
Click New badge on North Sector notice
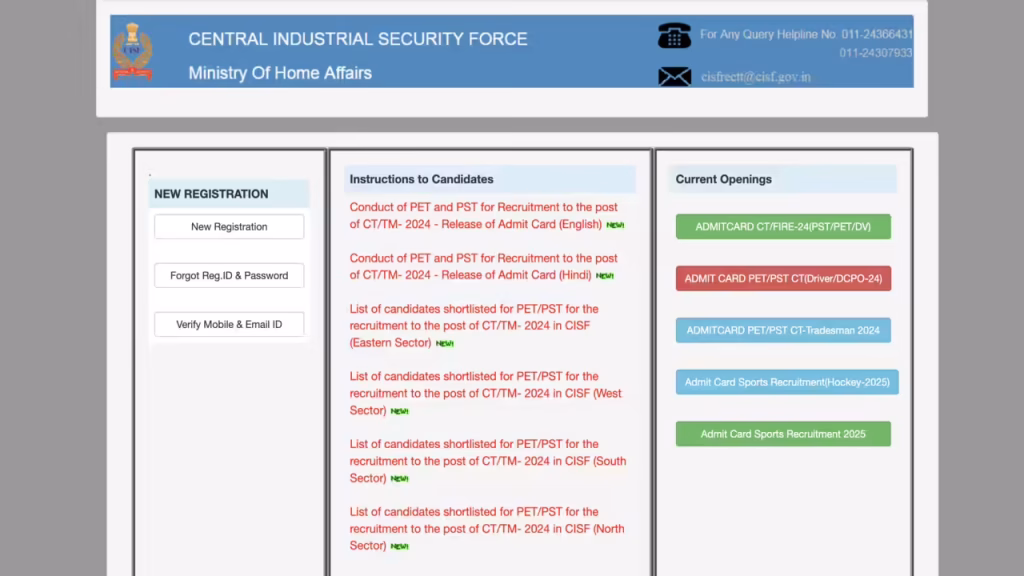(x=400, y=547)
